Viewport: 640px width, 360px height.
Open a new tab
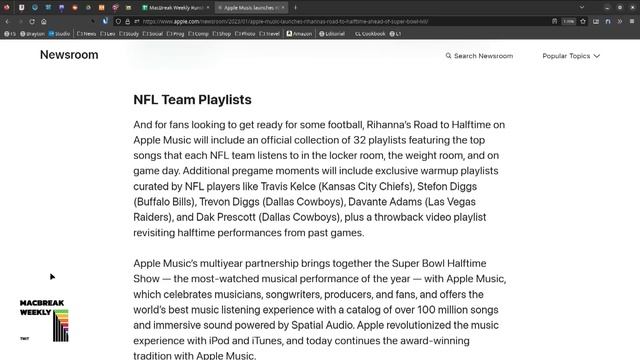[x=296, y=7]
